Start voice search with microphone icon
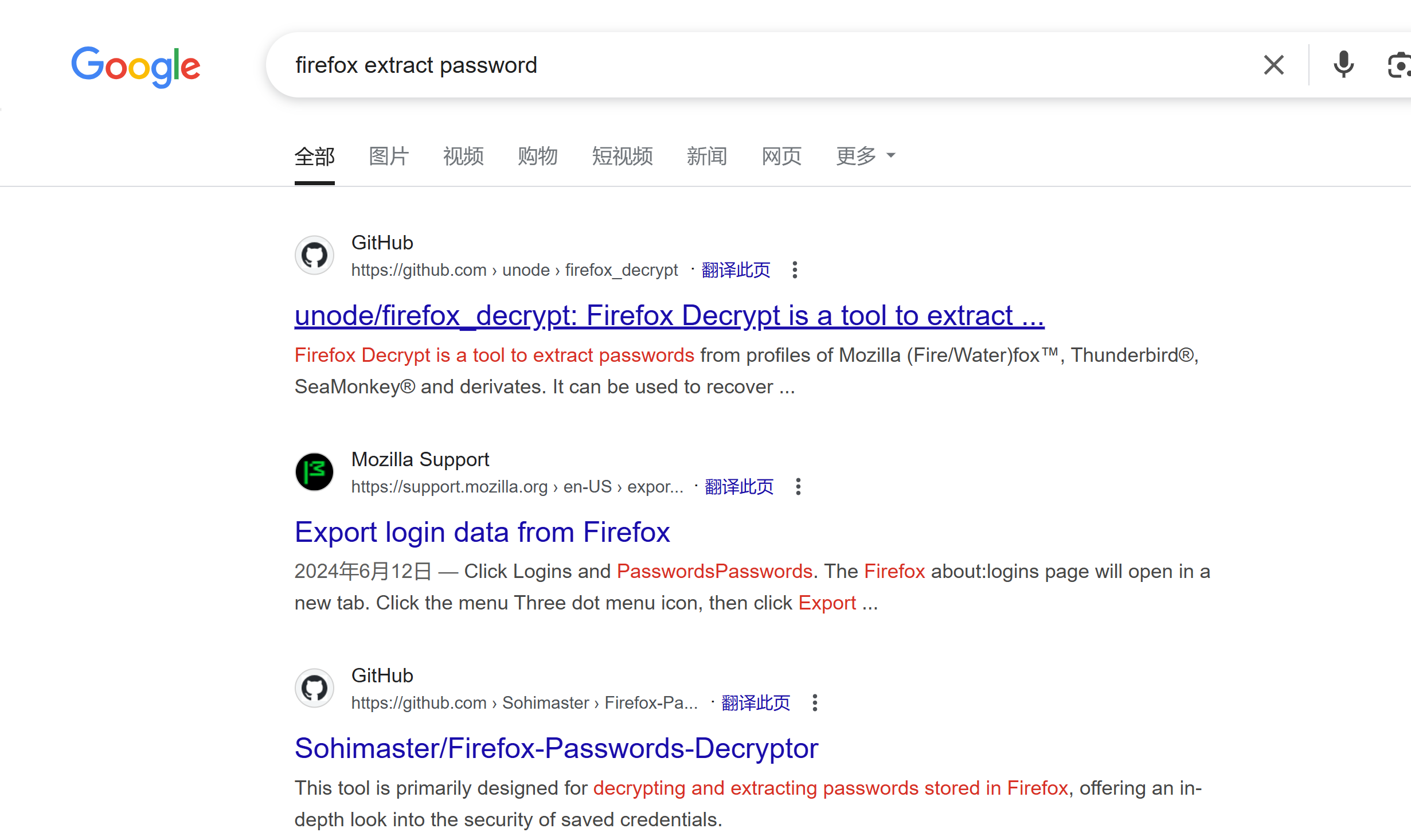The height and width of the screenshot is (840, 1411). 1343,65
